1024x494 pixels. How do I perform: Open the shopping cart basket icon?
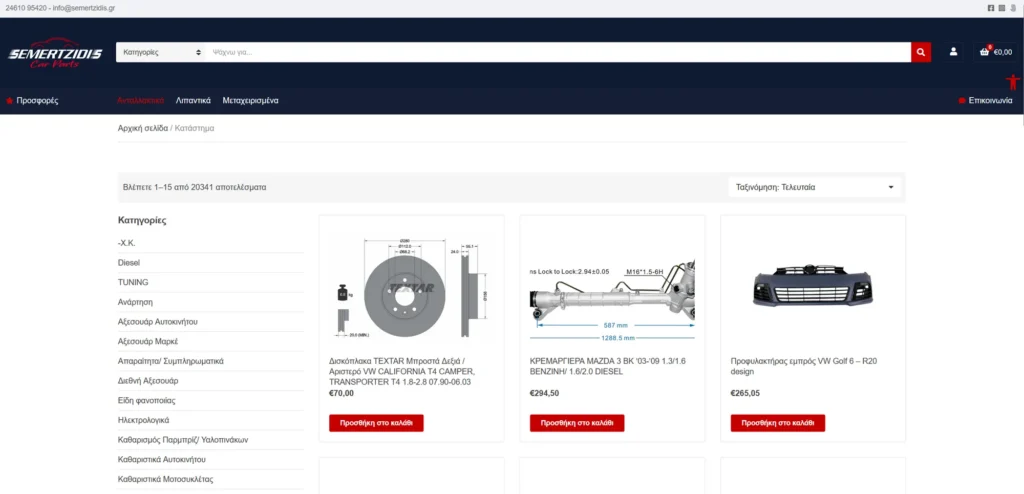(984, 52)
